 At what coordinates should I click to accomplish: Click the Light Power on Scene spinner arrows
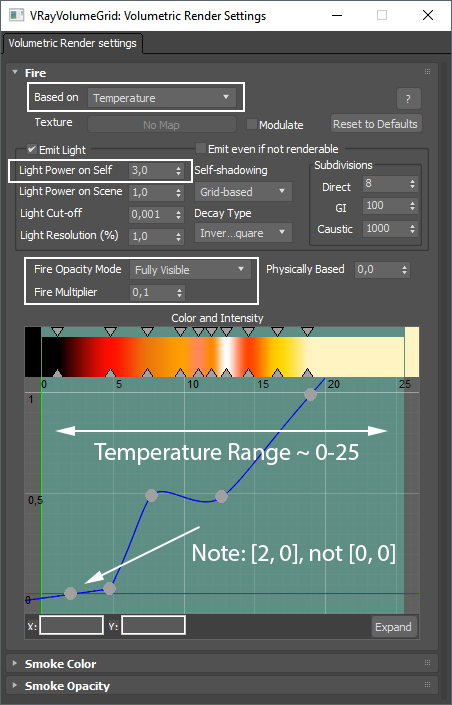179,193
